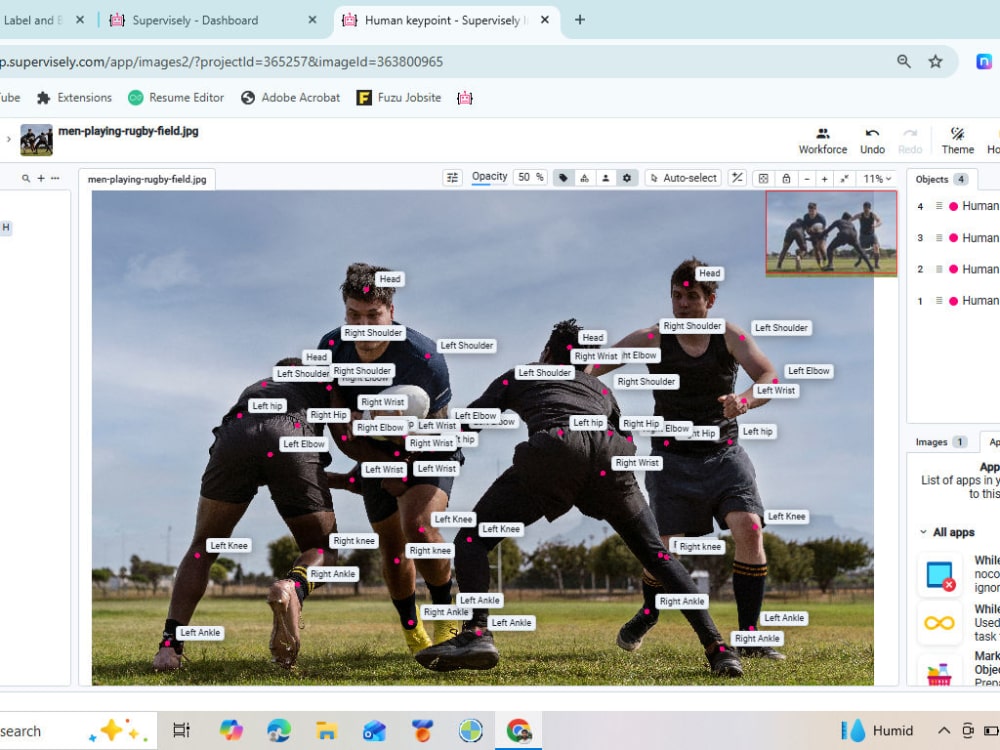Click the fit-to-screen frame icon
1000x750 pixels.
(x=763, y=179)
